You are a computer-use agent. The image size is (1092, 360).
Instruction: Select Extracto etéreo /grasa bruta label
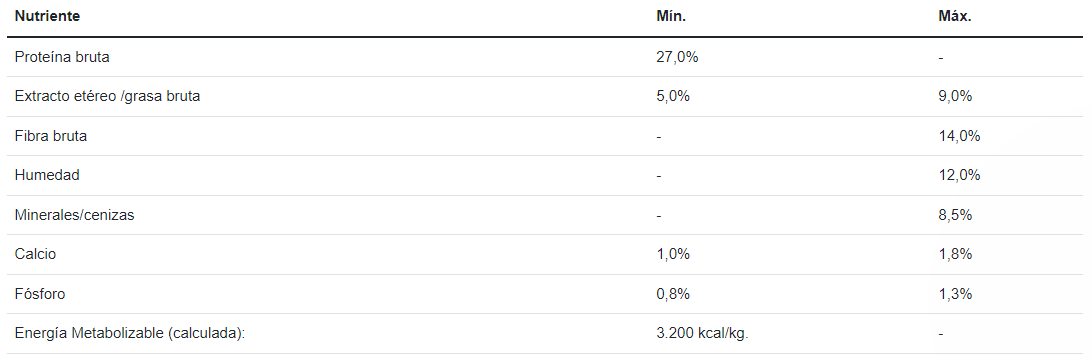pos(107,97)
